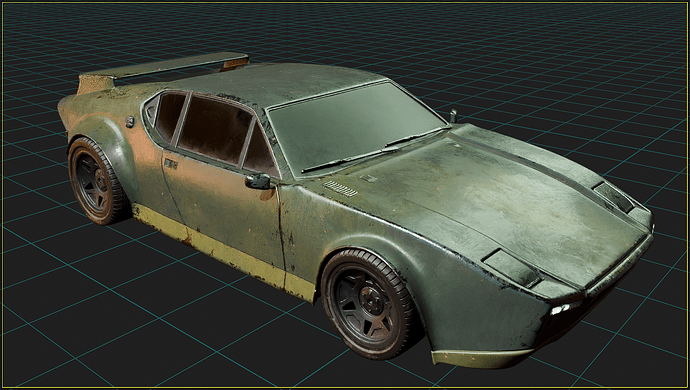Click the hood air vent grille
The width and height of the screenshot is (690, 390).
coord(341,189)
